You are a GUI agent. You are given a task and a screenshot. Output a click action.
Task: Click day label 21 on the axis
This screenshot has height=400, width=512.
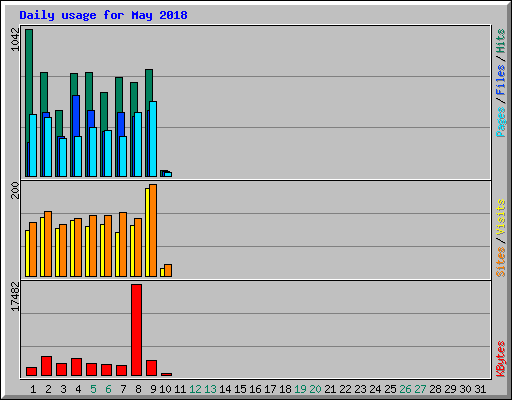click(x=330, y=389)
